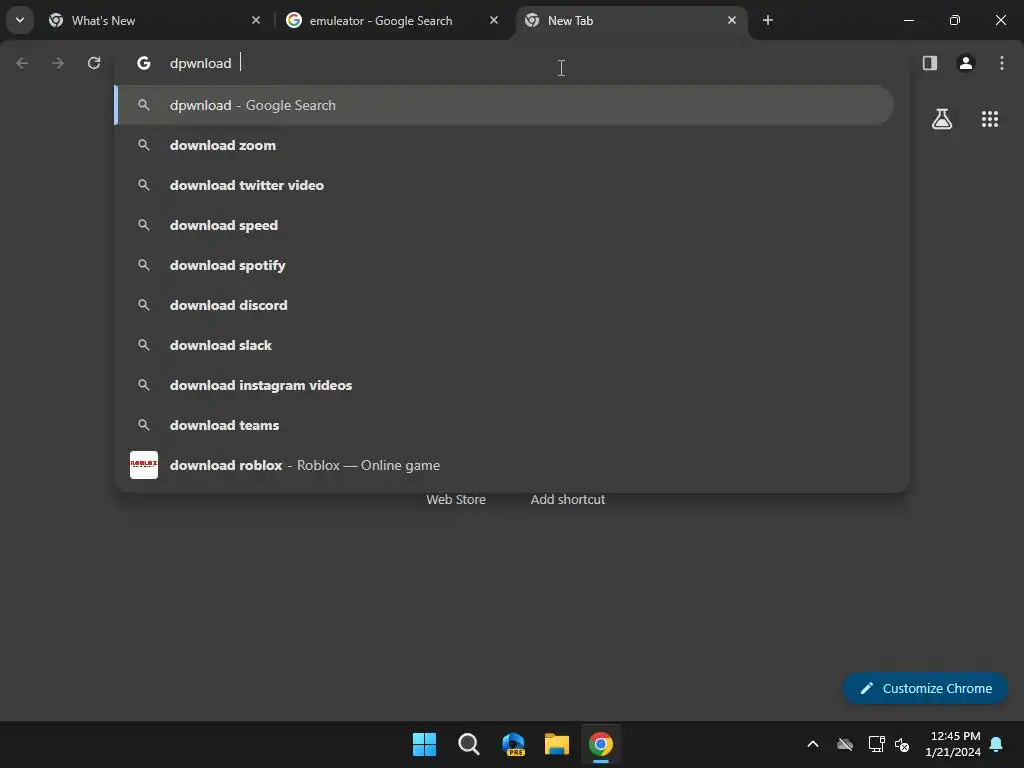Screen dimensions: 1024x768
Task: Open the clock showing 12:45 PM
Action: pyautogui.click(x=953, y=744)
